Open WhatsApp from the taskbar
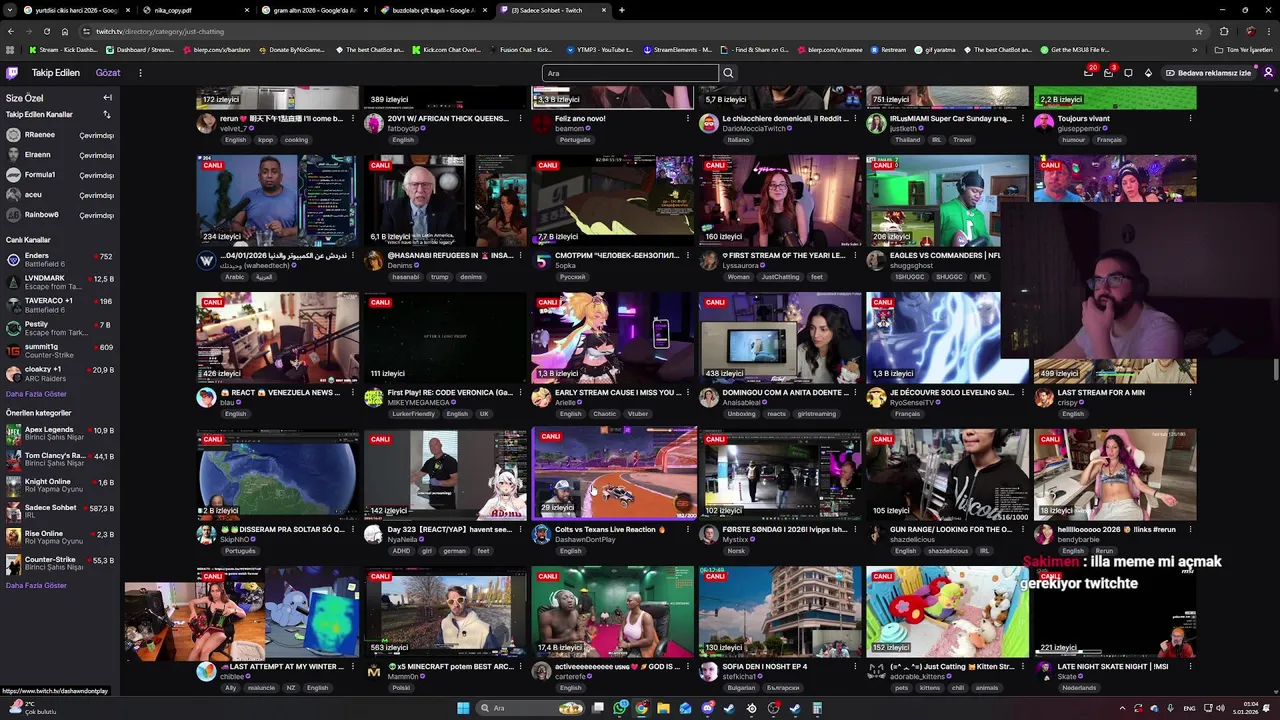This screenshot has height=720, width=1280. (620, 708)
